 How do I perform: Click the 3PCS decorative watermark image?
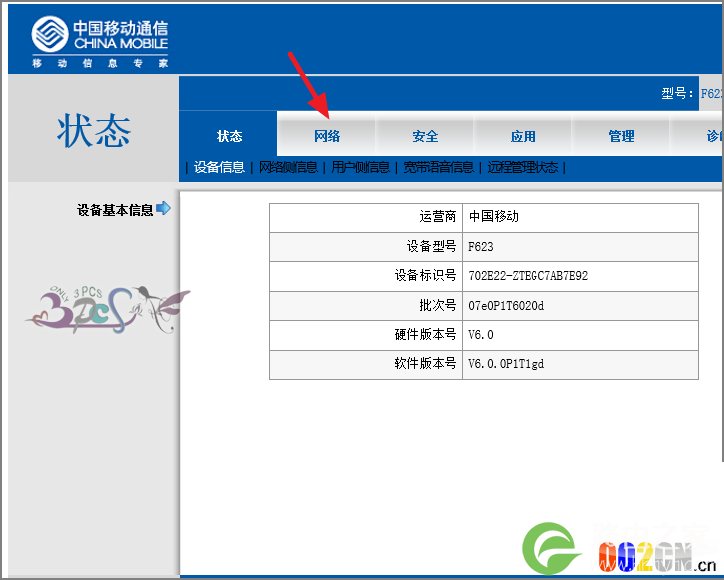click(109, 309)
